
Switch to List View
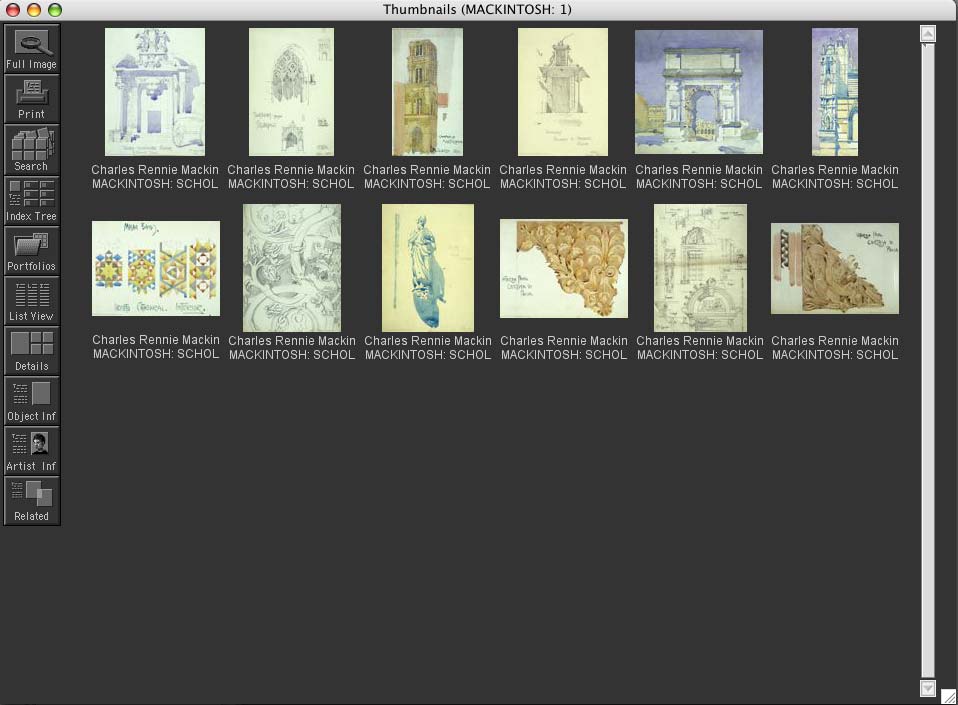(x=31, y=300)
